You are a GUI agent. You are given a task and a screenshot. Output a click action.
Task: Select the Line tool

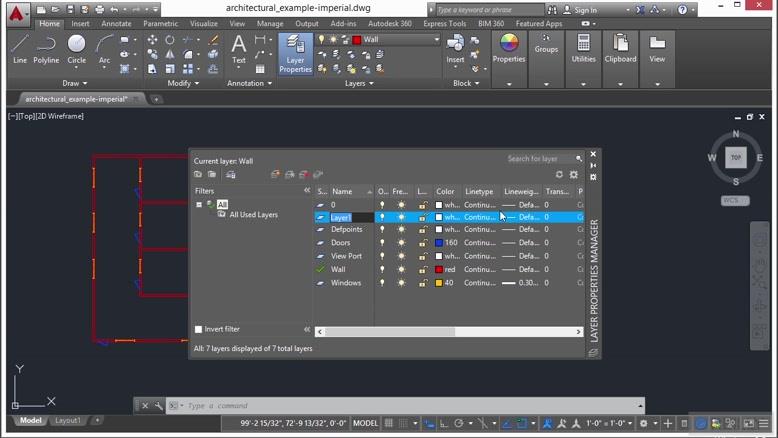pos(19,49)
